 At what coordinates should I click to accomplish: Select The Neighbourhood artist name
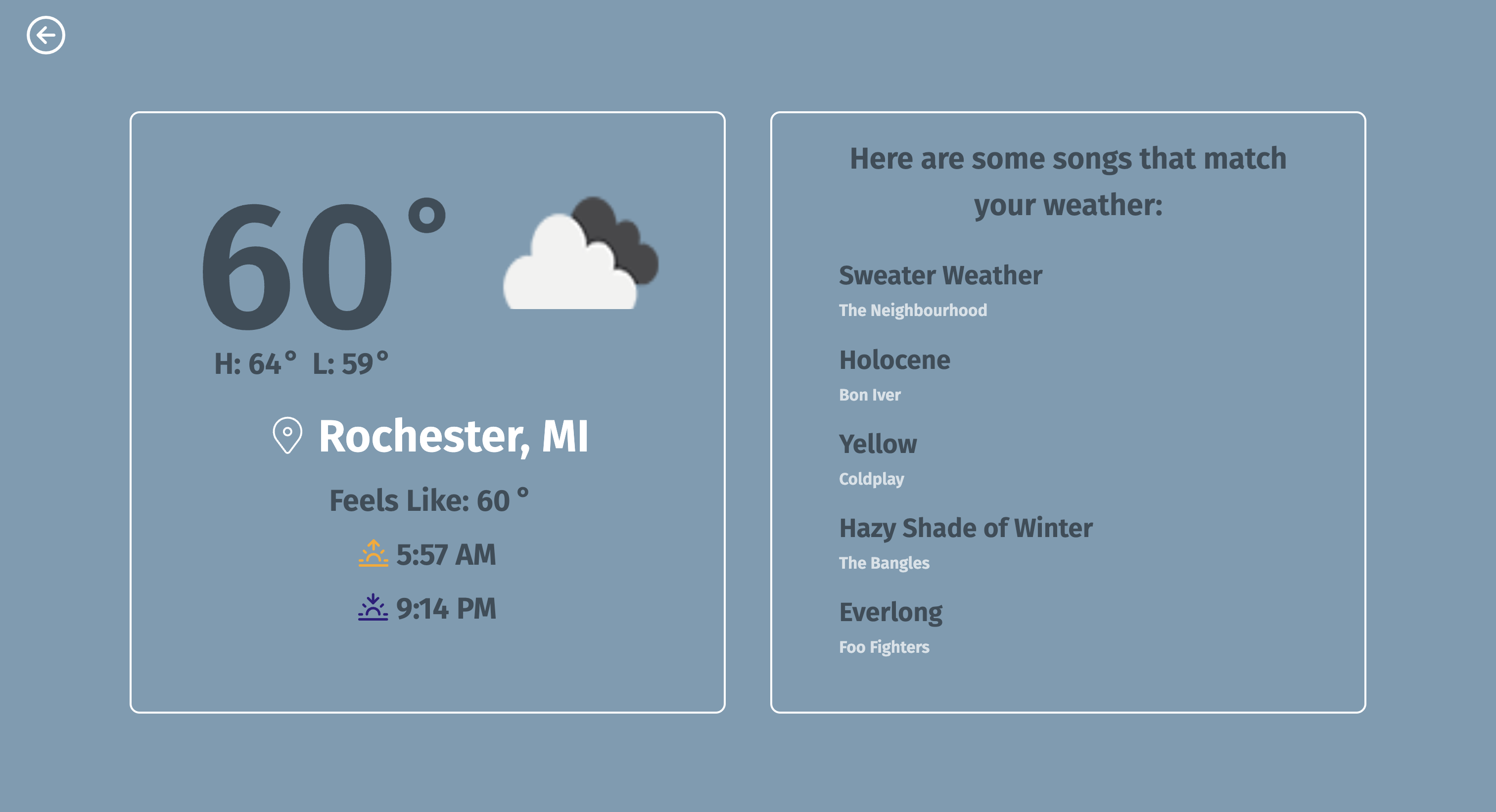tap(912, 311)
